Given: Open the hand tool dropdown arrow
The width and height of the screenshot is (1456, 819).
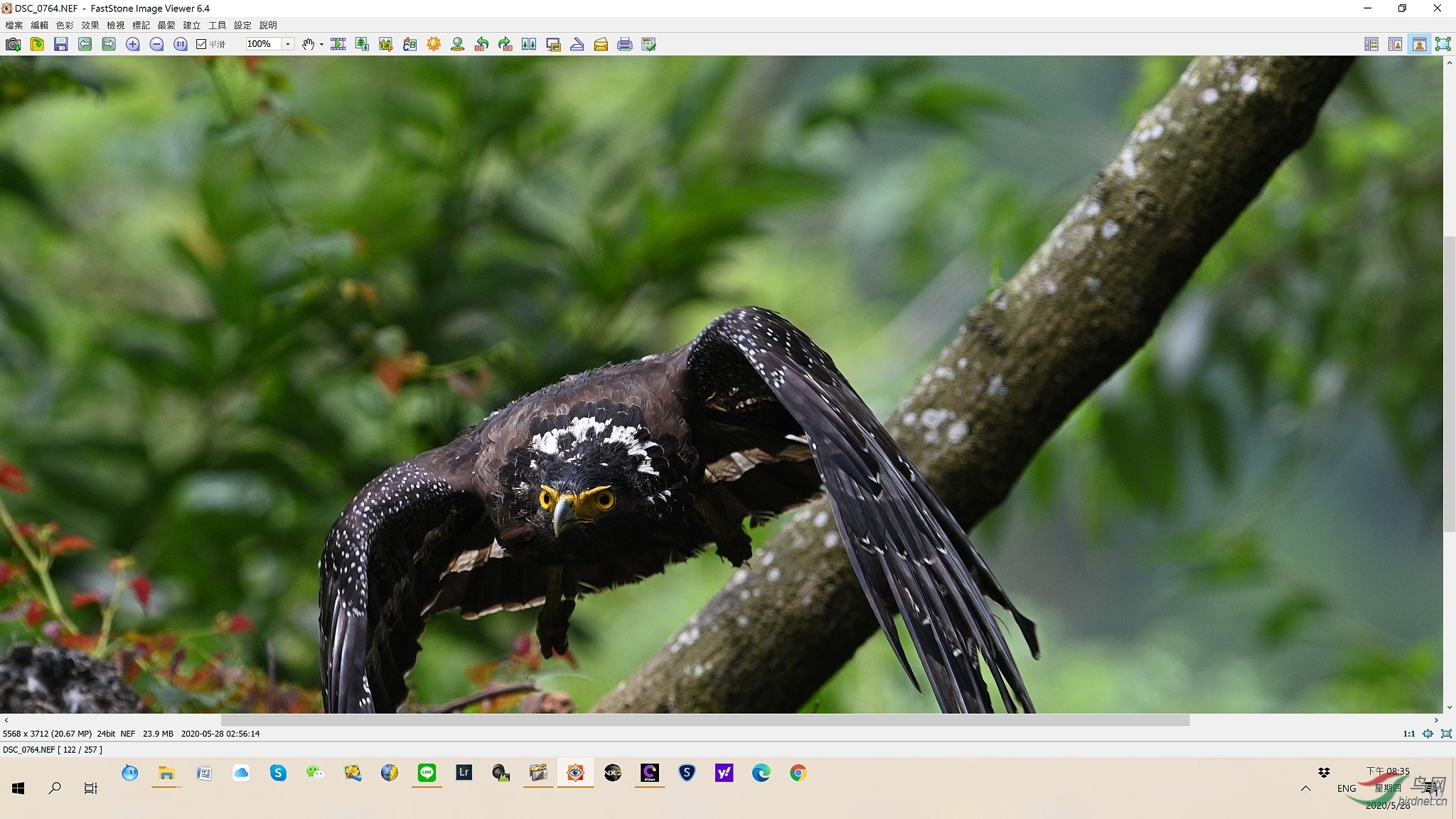Looking at the screenshot, I should coord(321,44).
